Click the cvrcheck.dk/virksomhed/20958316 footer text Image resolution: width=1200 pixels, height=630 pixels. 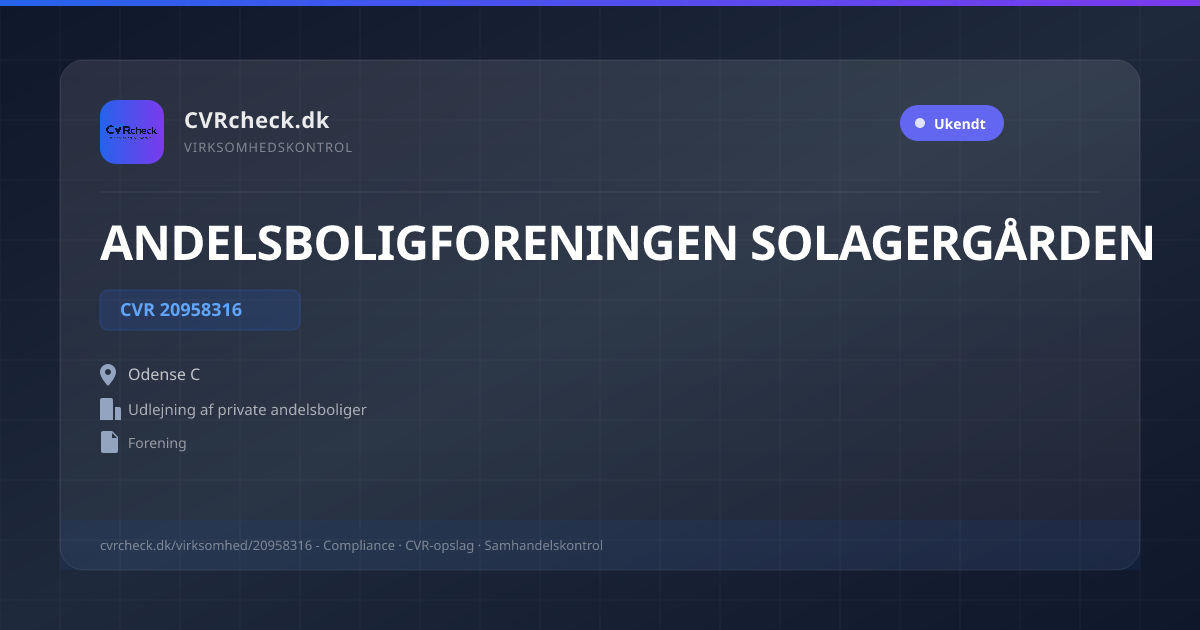[206, 546]
